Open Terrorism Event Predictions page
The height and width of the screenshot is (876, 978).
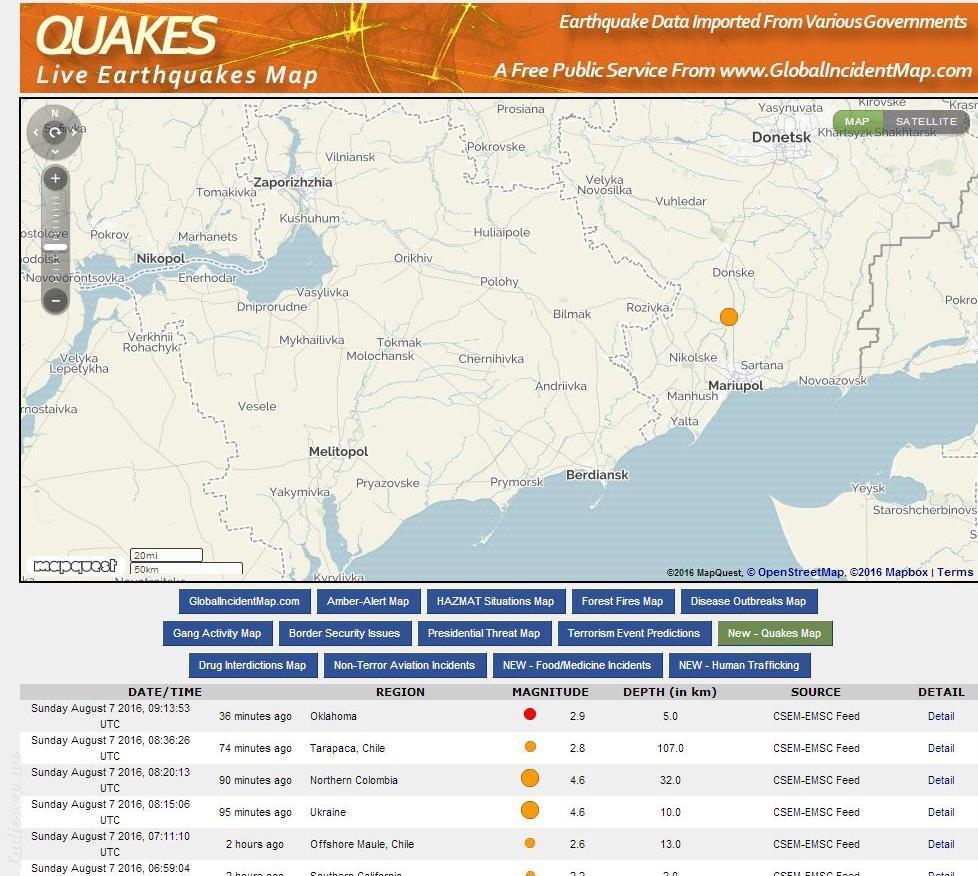[634, 633]
